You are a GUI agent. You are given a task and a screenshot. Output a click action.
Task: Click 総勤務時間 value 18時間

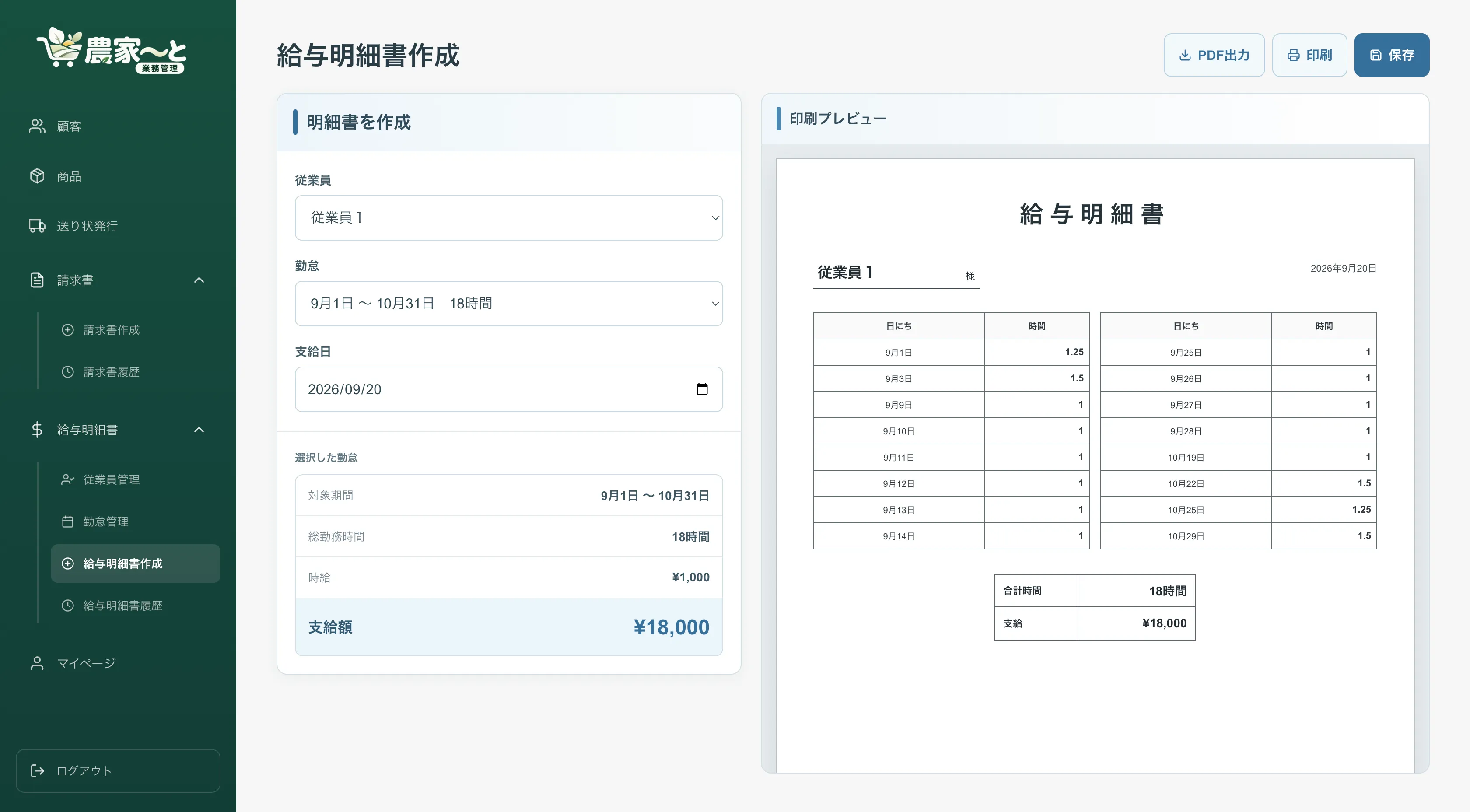[x=690, y=536]
